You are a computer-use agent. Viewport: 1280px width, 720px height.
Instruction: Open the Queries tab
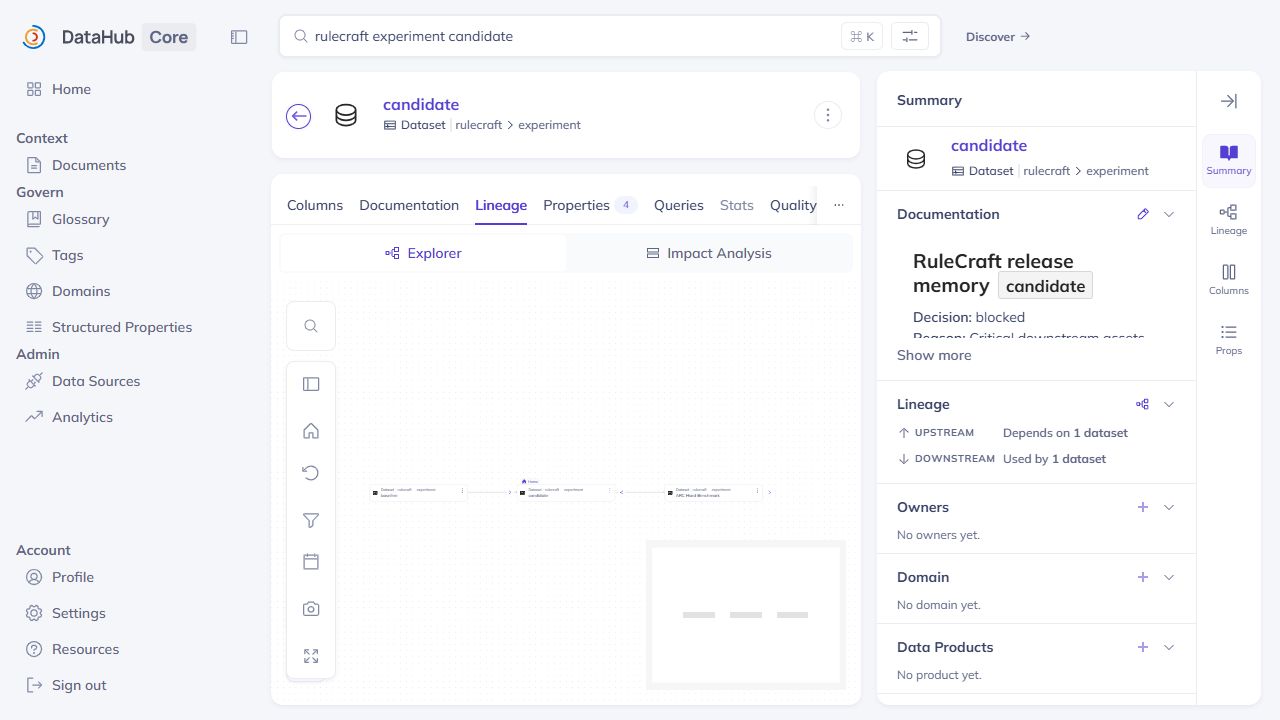click(679, 205)
